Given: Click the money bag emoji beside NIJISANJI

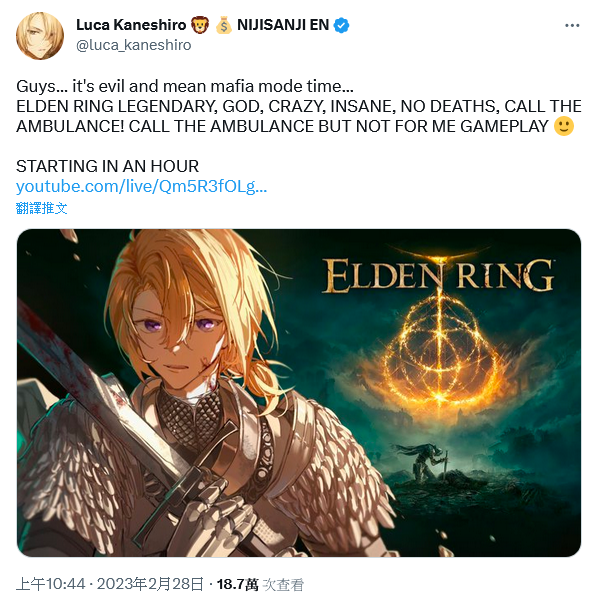Looking at the screenshot, I should click(224, 25).
